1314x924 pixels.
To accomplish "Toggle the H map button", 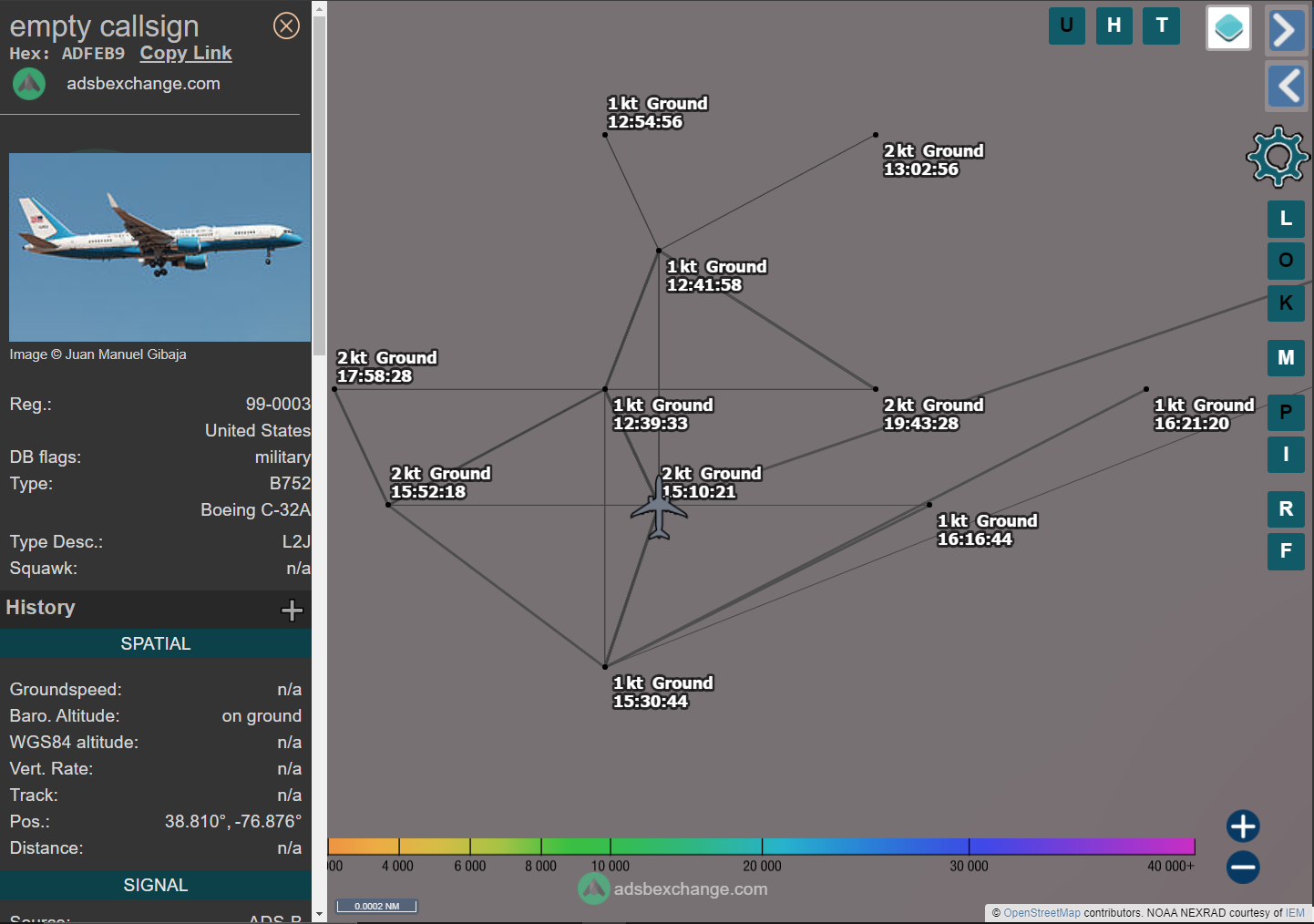I will pos(1114,26).
